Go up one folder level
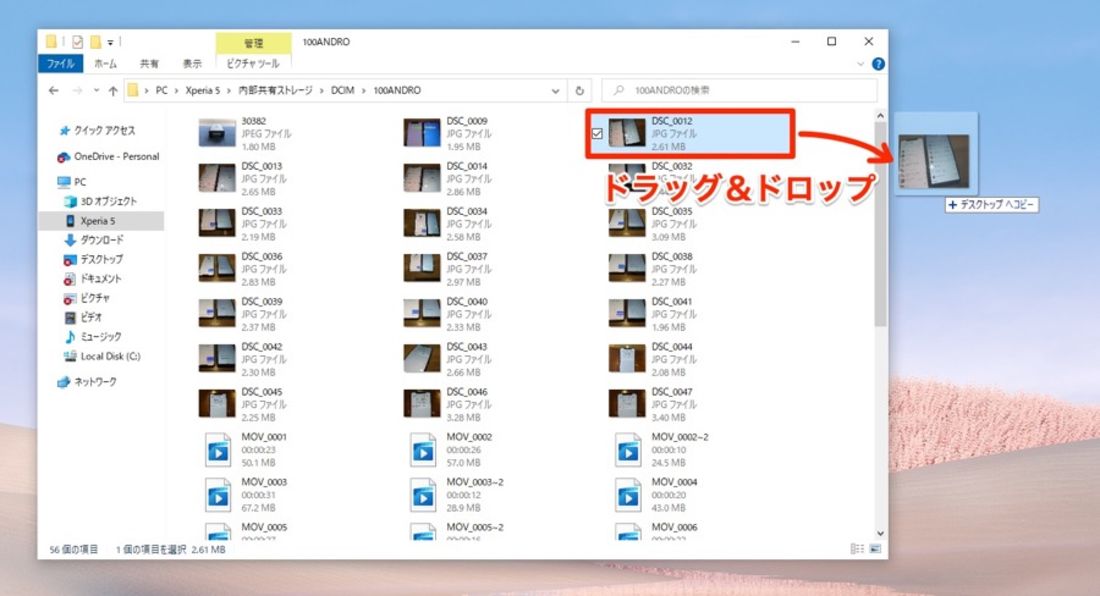Image resolution: width=1100 pixels, height=596 pixels. coord(112,90)
